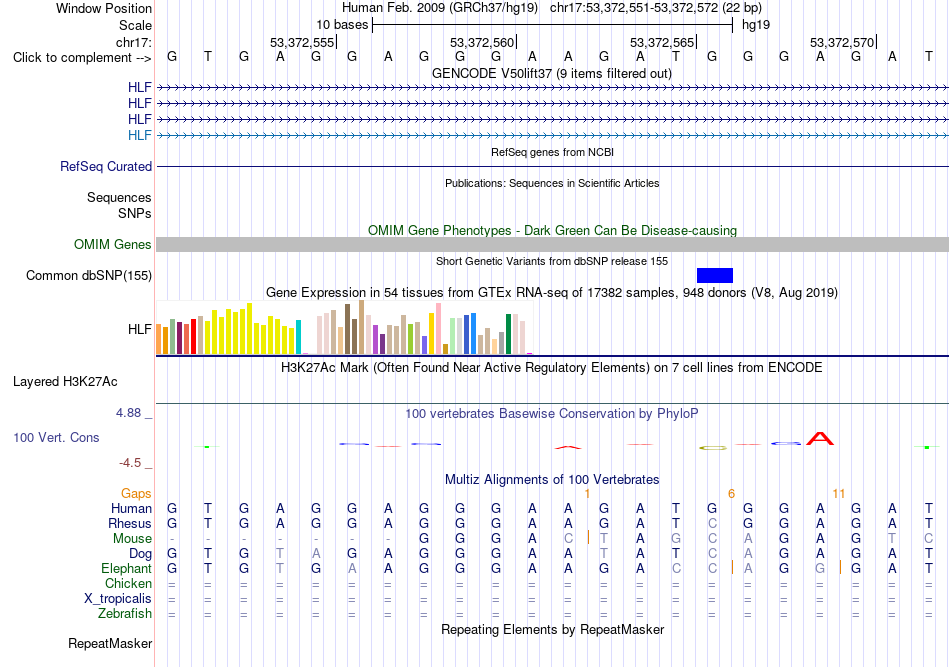Click the "Rhesus" species label

[x=130, y=523]
